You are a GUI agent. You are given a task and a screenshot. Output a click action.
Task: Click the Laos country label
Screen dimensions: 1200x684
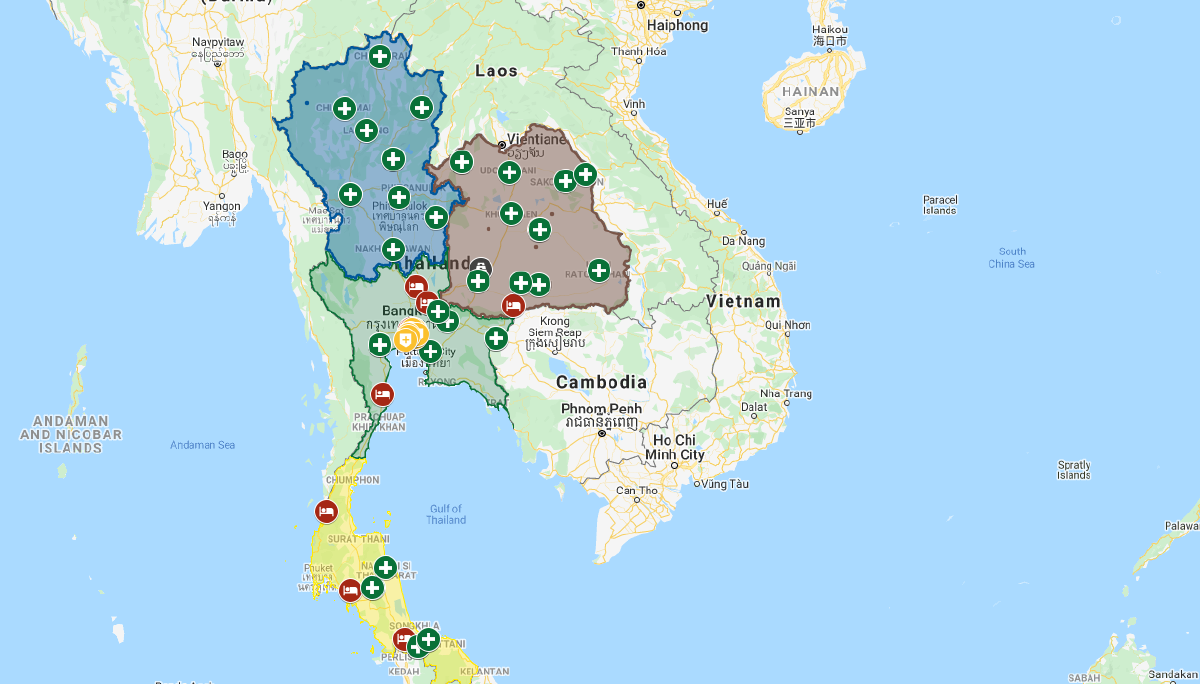[497, 71]
